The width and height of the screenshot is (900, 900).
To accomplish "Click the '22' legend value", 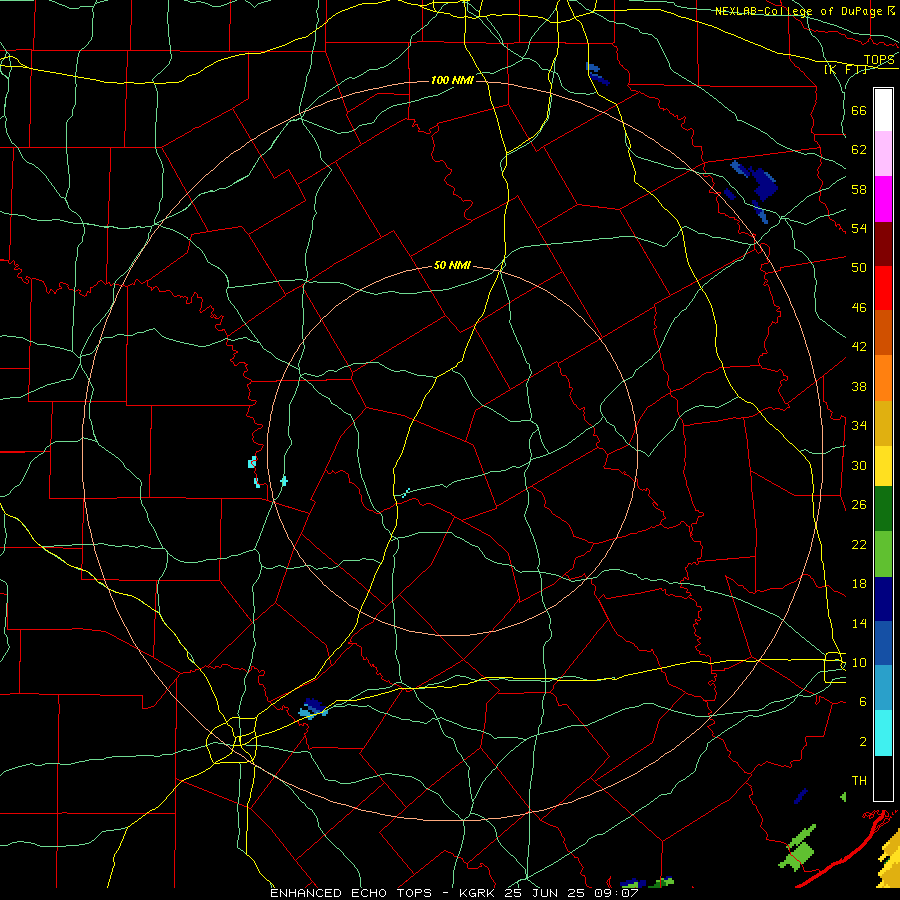I will click(x=859, y=544).
